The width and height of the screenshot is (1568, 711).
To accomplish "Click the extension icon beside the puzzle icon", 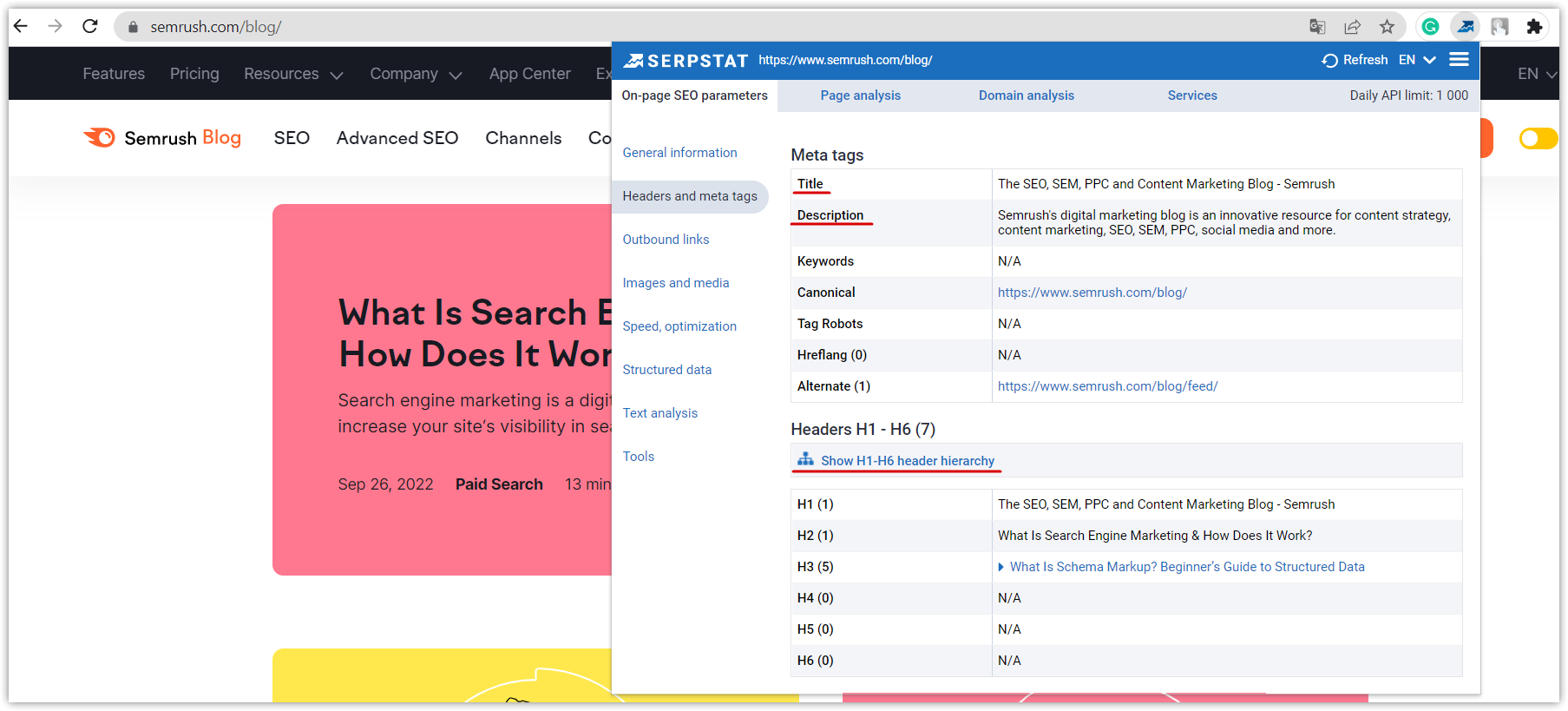I will click(x=1499, y=27).
